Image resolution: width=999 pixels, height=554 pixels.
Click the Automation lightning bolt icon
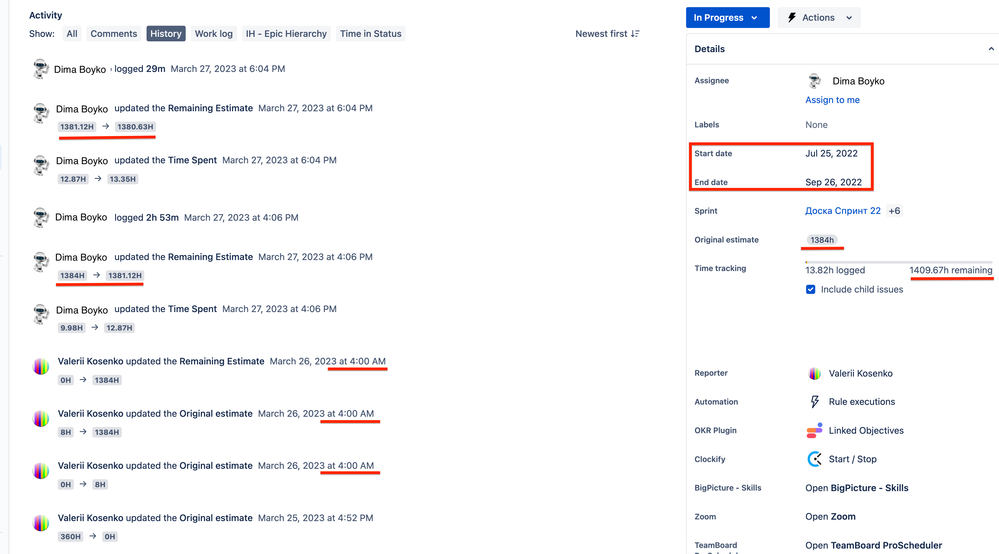point(814,402)
